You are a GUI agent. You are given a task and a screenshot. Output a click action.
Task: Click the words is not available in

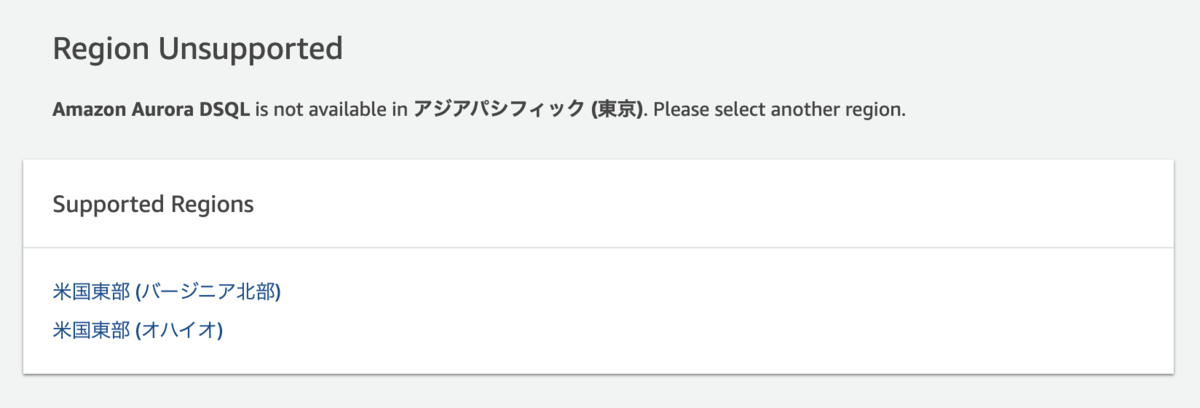click(x=332, y=109)
